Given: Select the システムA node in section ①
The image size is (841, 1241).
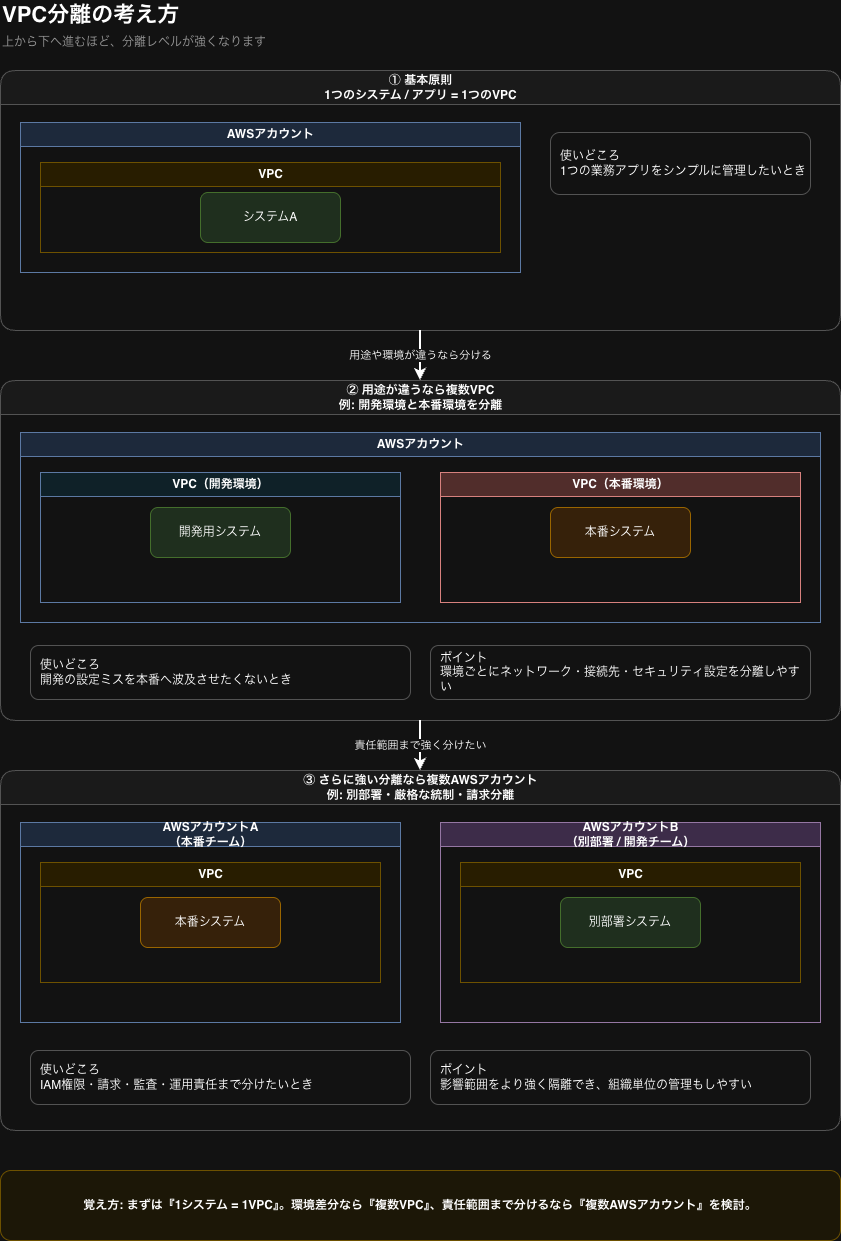Looking at the screenshot, I should coord(270,217).
